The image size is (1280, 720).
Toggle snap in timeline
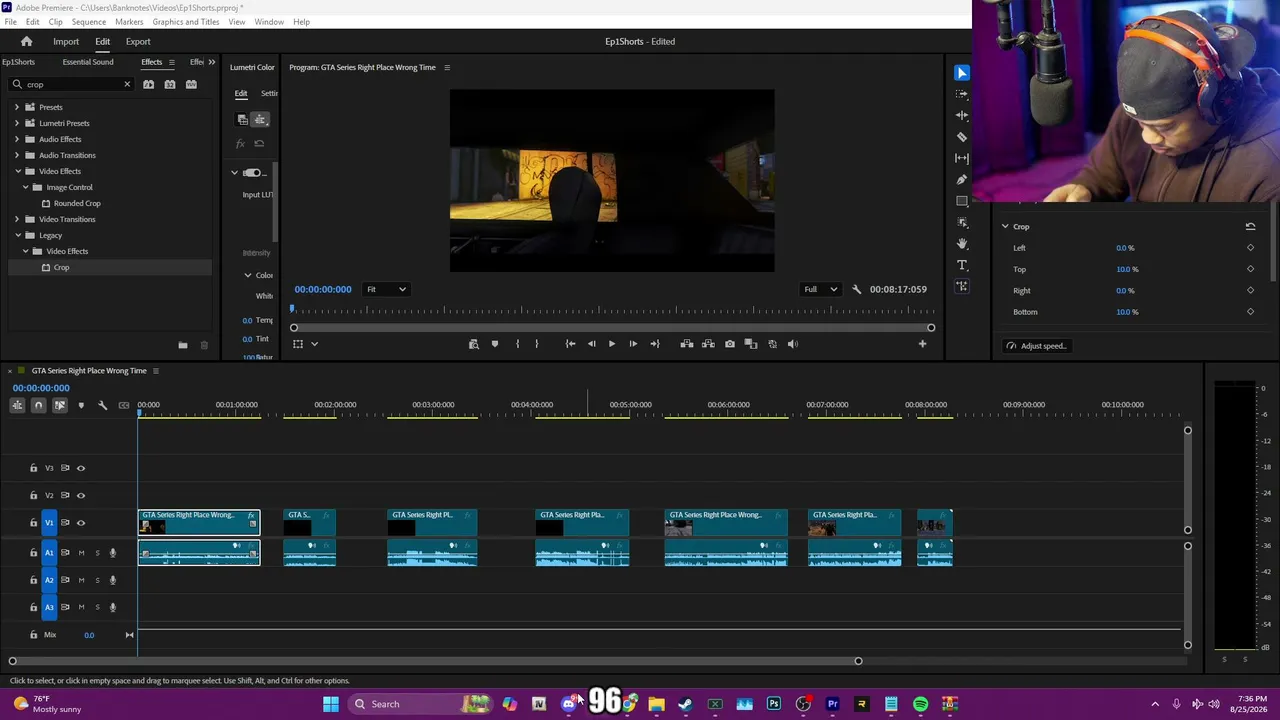coord(38,405)
